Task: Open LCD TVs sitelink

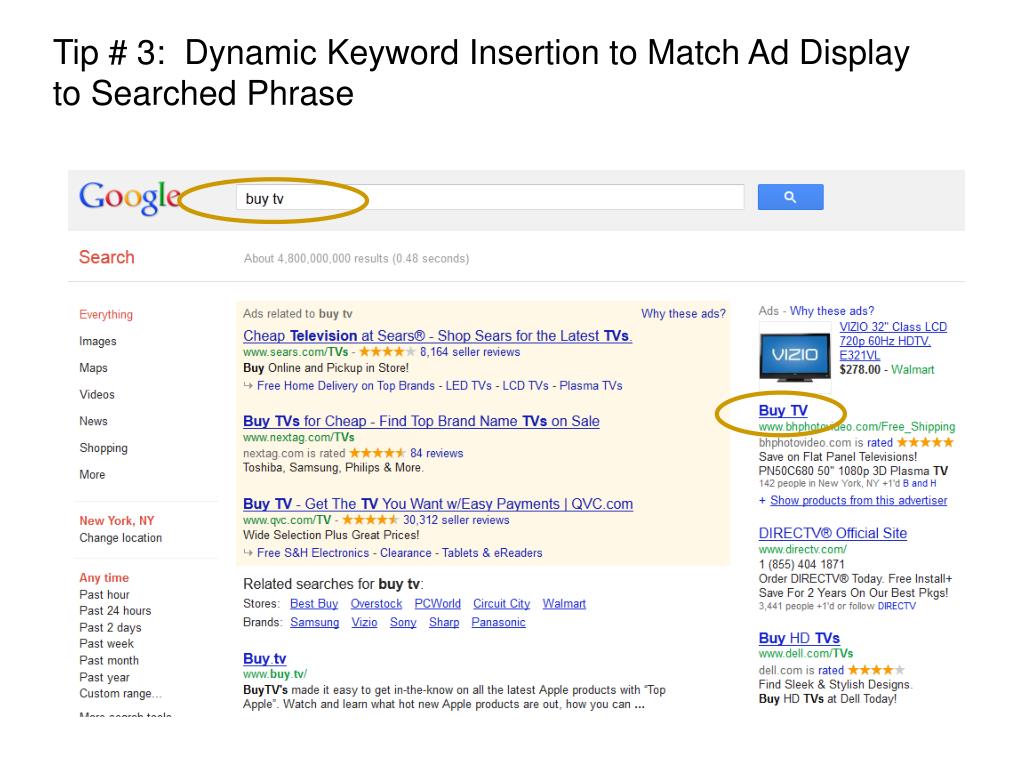Action: click(525, 386)
